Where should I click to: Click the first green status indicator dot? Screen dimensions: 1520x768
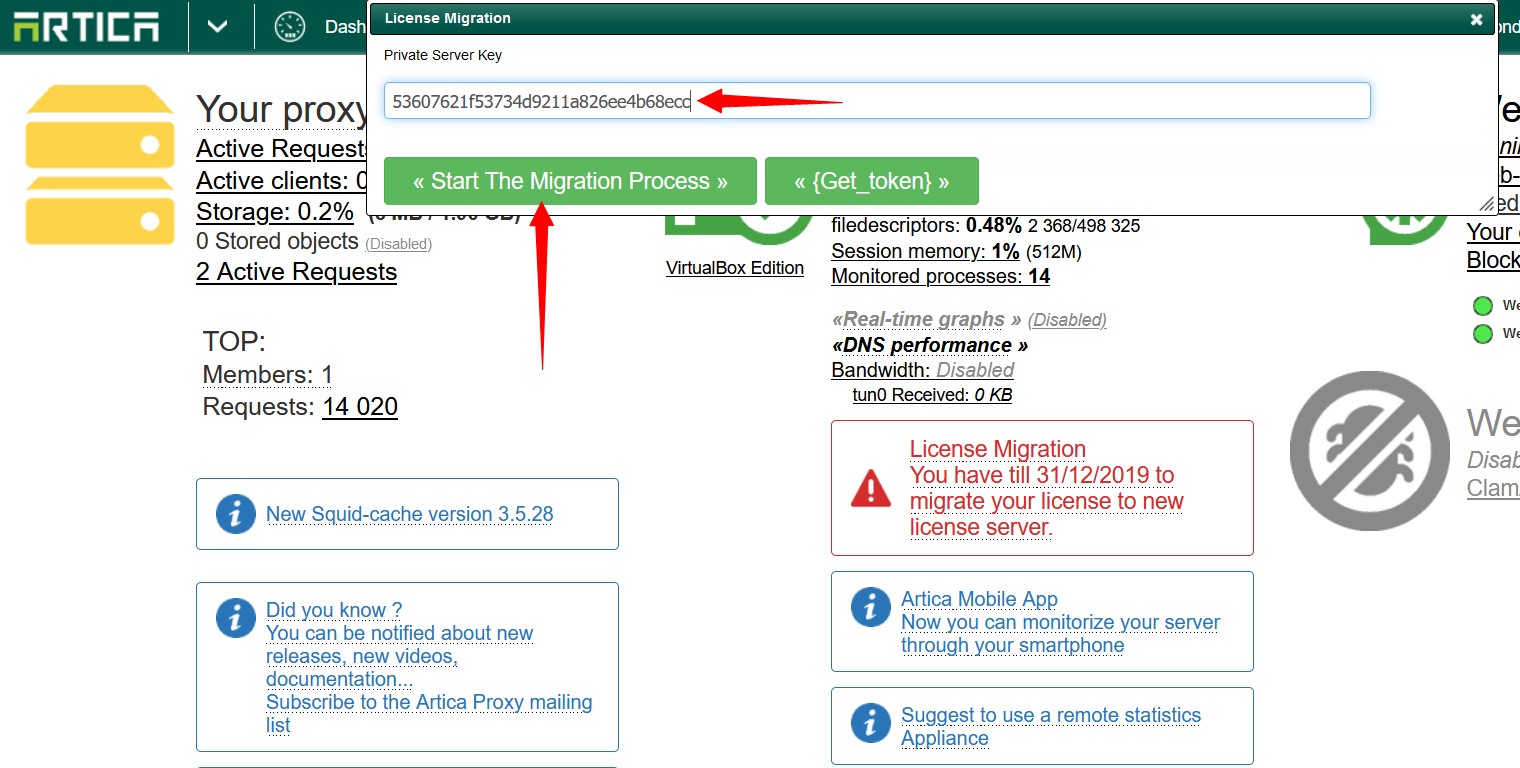click(1483, 305)
